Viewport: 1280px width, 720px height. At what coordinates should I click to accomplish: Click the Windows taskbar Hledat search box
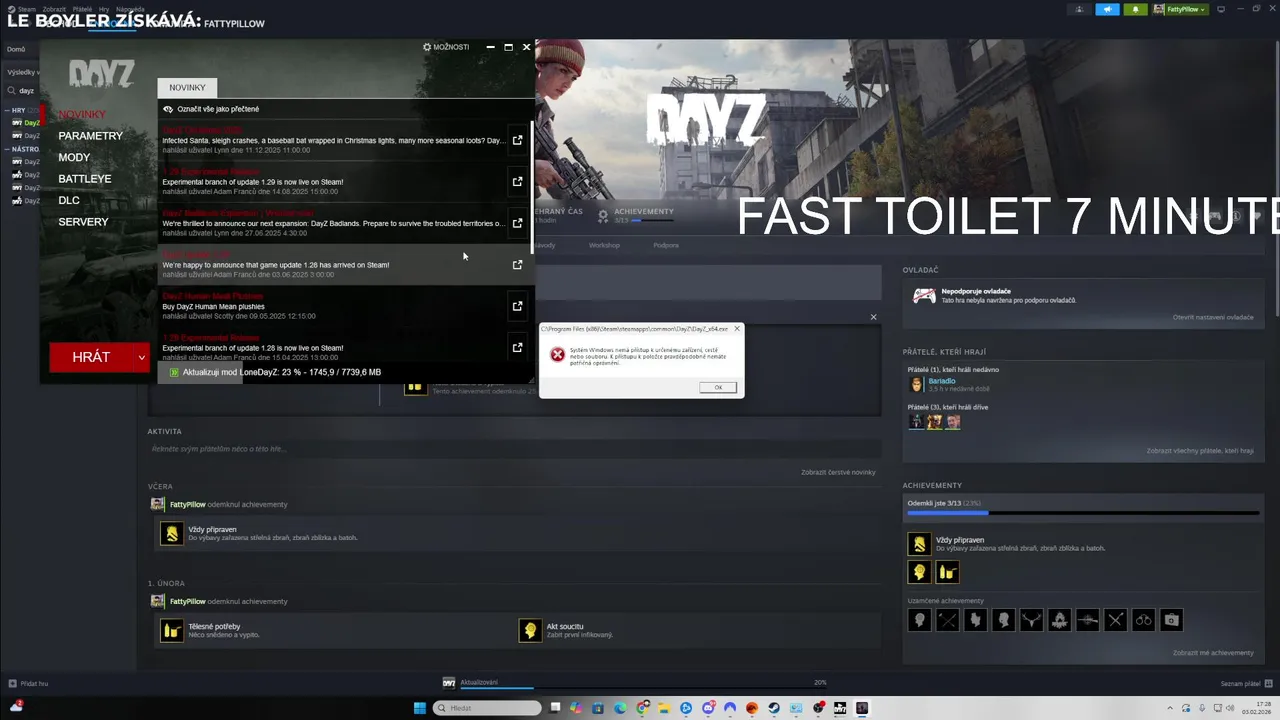[488, 708]
